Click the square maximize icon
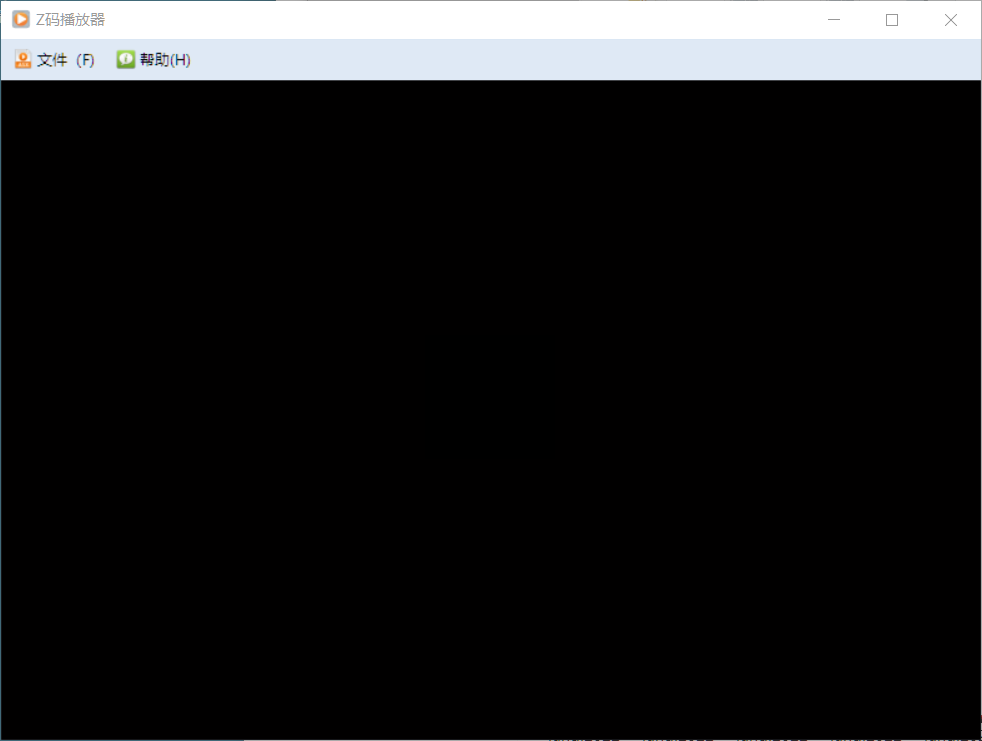The image size is (982, 741). pos(892,20)
